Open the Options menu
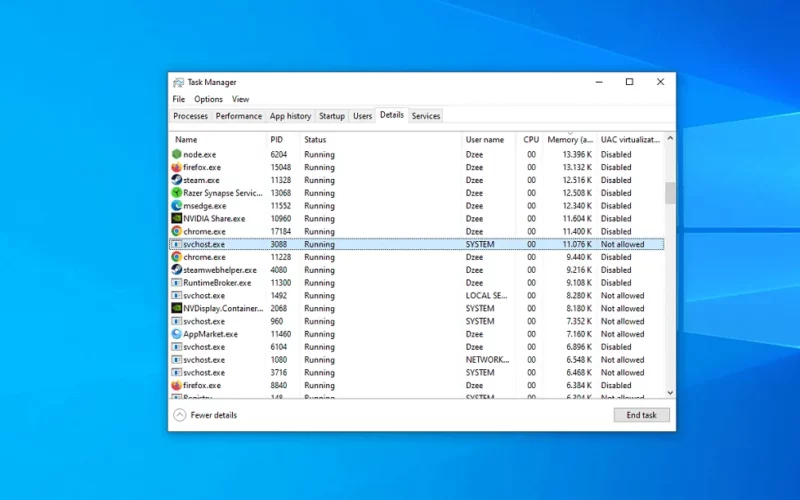Viewport: 800px width, 500px height. click(208, 99)
